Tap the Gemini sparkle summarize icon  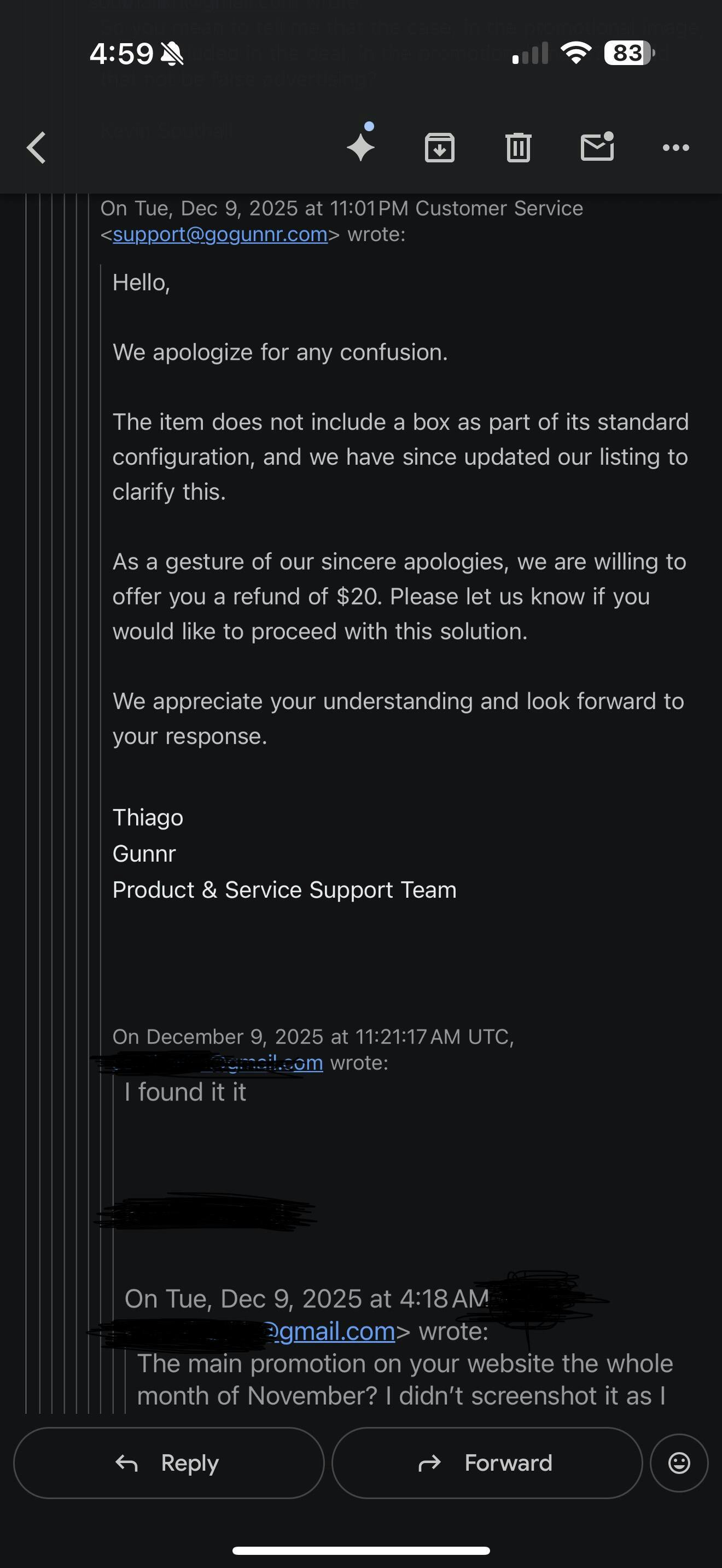pos(361,146)
